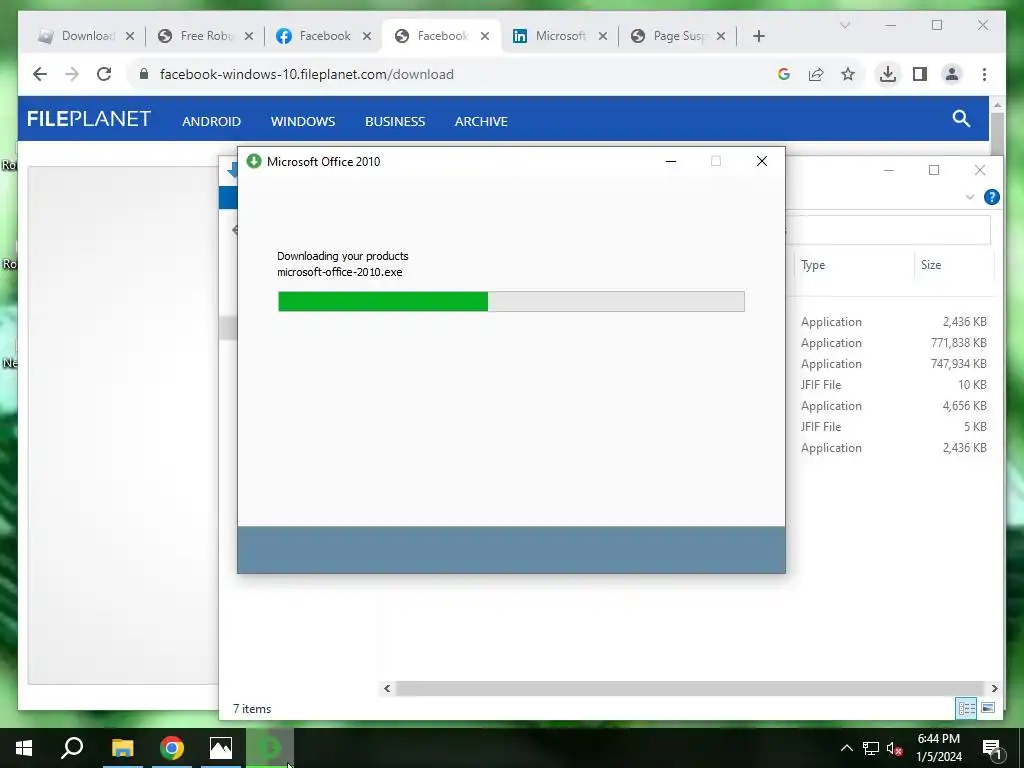Image resolution: width=1024 pixels, height=768 pixels.
Task: Open Chrome profile avatar
Action: coord(952,74)
